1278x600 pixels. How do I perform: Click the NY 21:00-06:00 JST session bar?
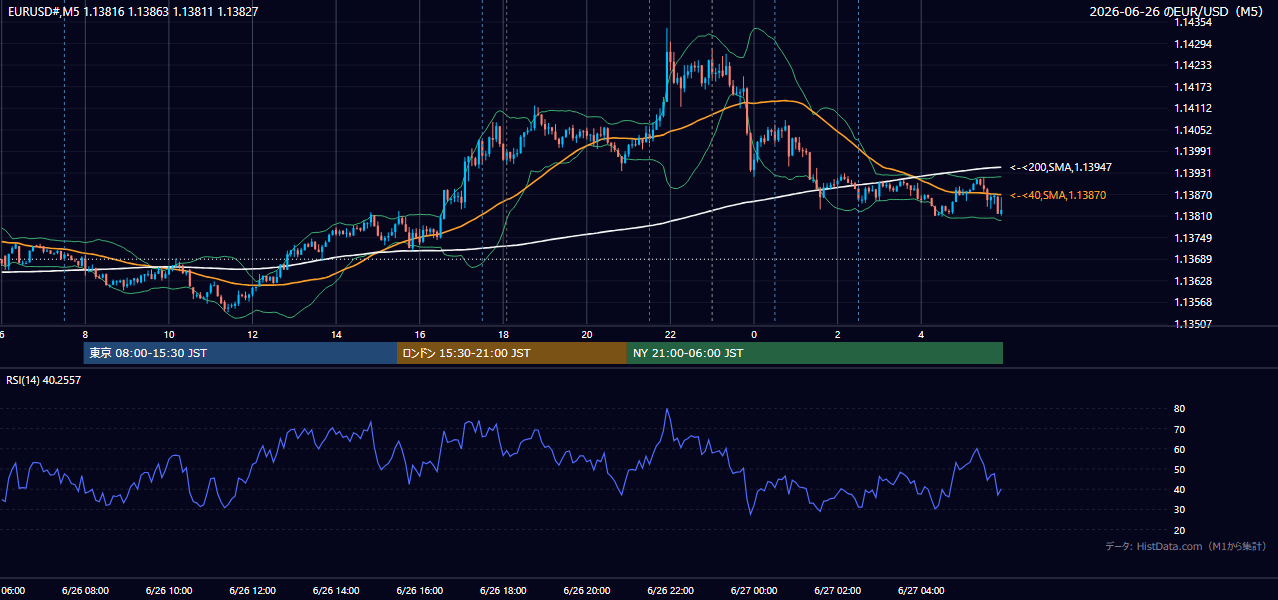click(815, 353)
